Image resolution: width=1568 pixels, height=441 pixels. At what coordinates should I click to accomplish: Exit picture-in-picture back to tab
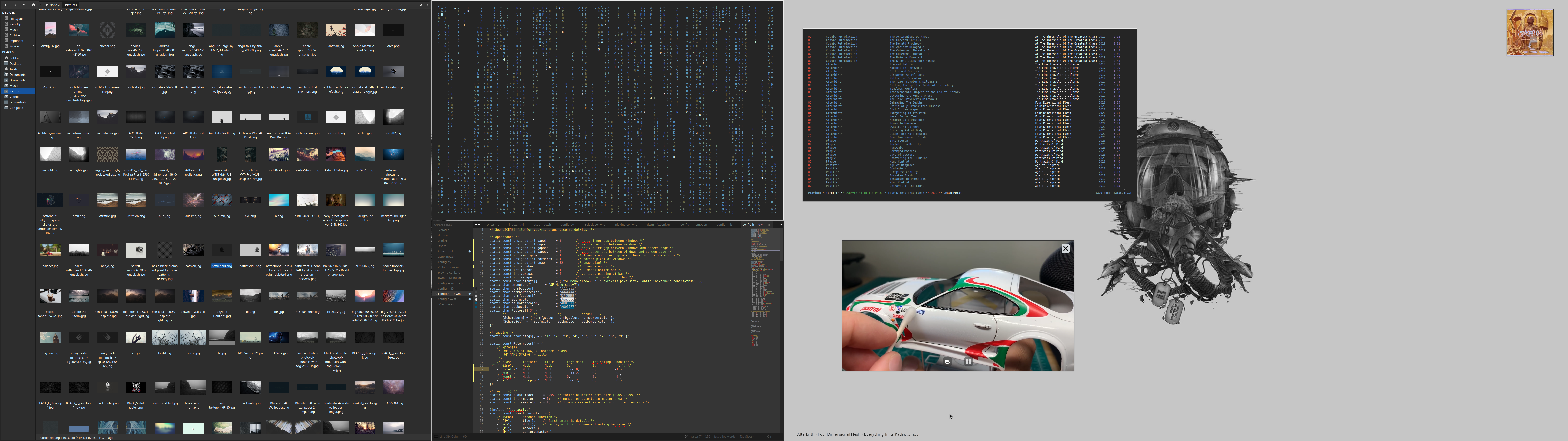click(948, 362)
